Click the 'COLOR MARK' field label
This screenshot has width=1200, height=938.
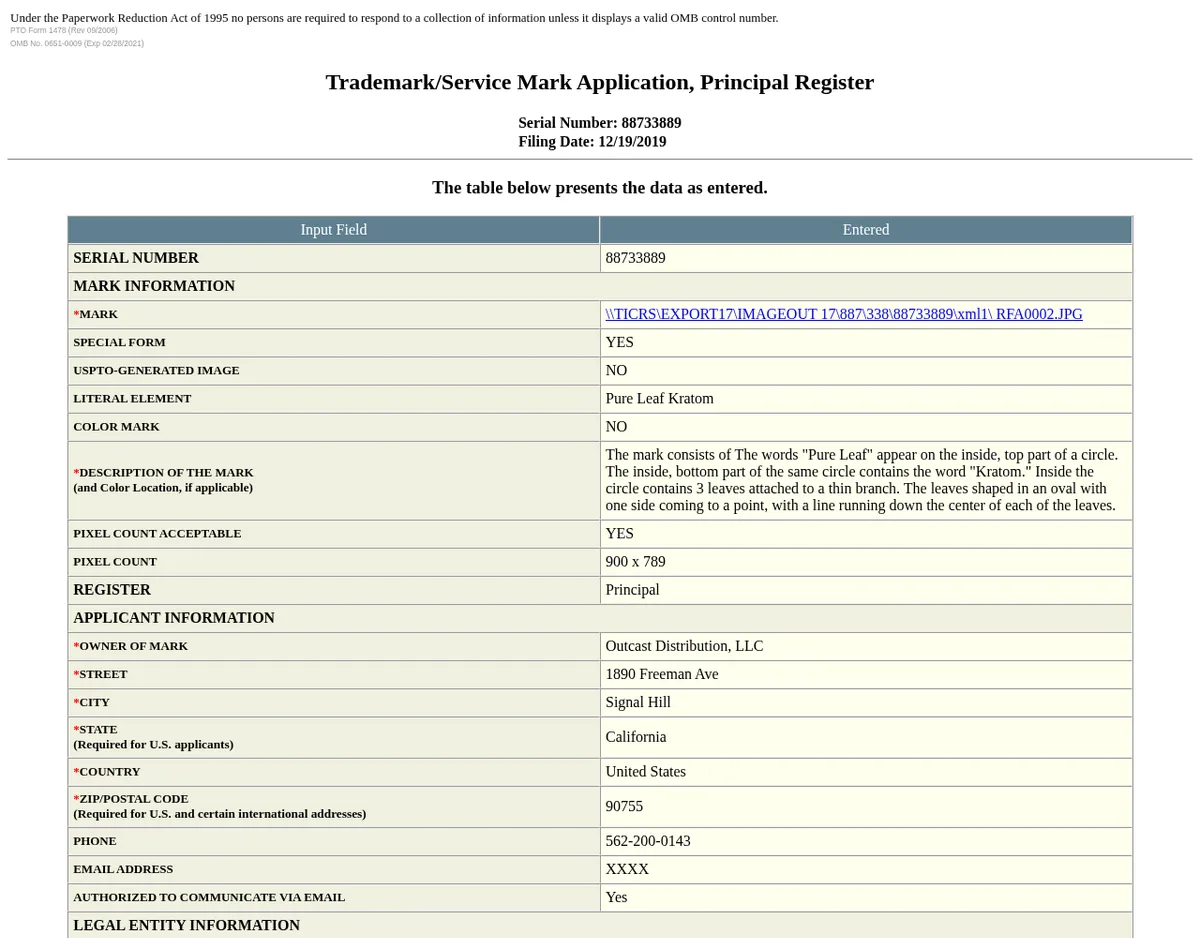click(x=116, y=426)
